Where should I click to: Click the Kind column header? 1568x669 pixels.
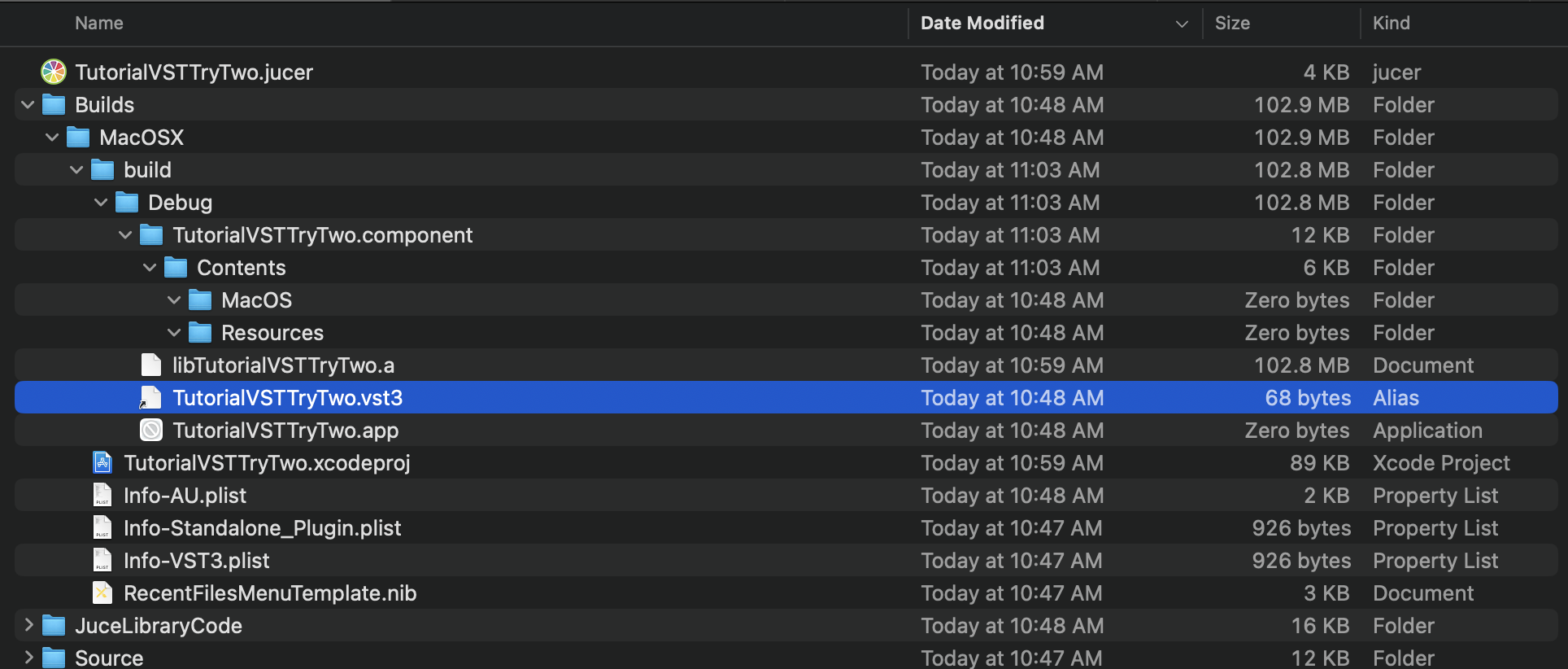pos(1391,23)
